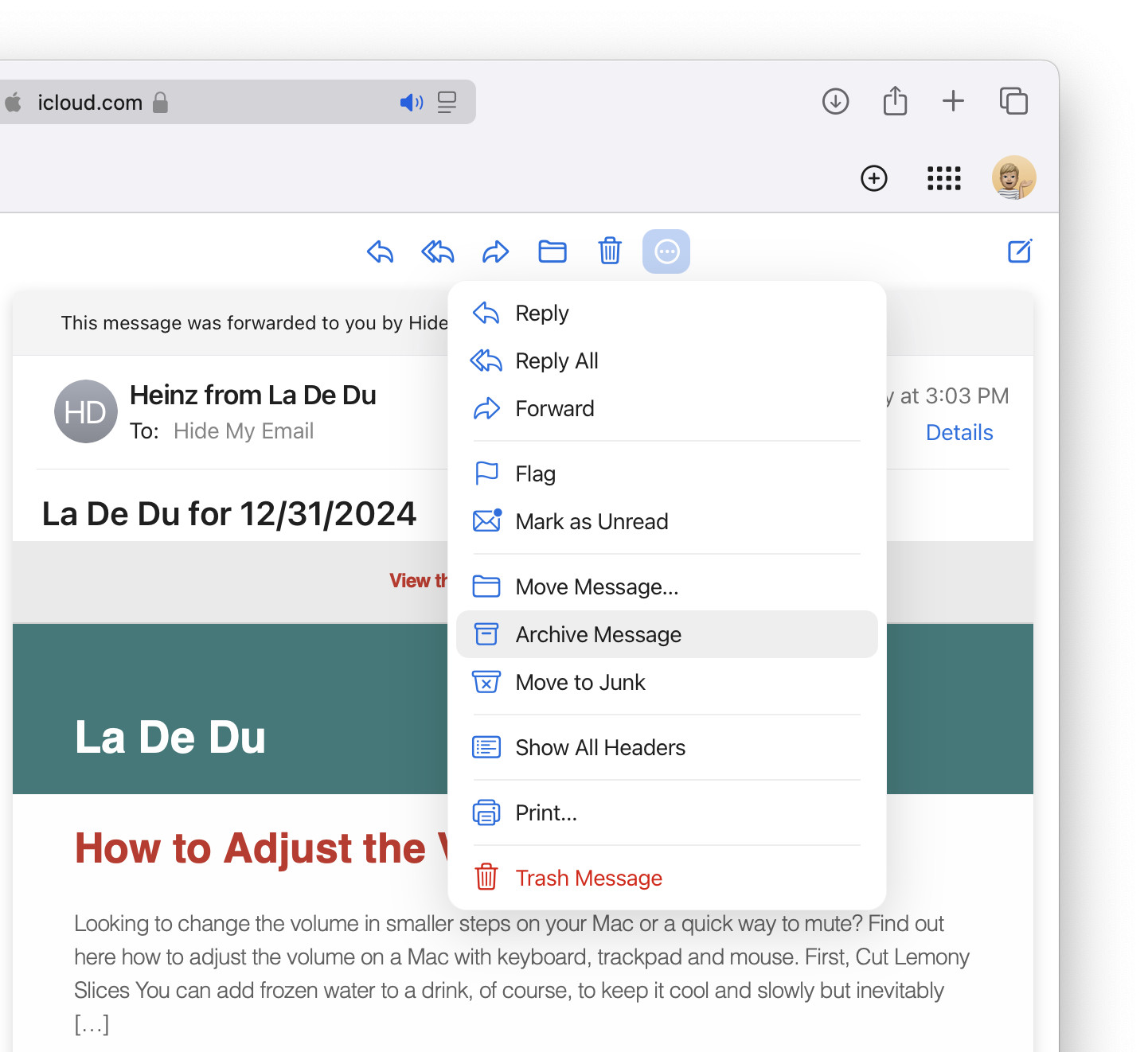
Task: Compose a new message with pencil icon
Action: pyautogui.click(x=1020, y=251)
